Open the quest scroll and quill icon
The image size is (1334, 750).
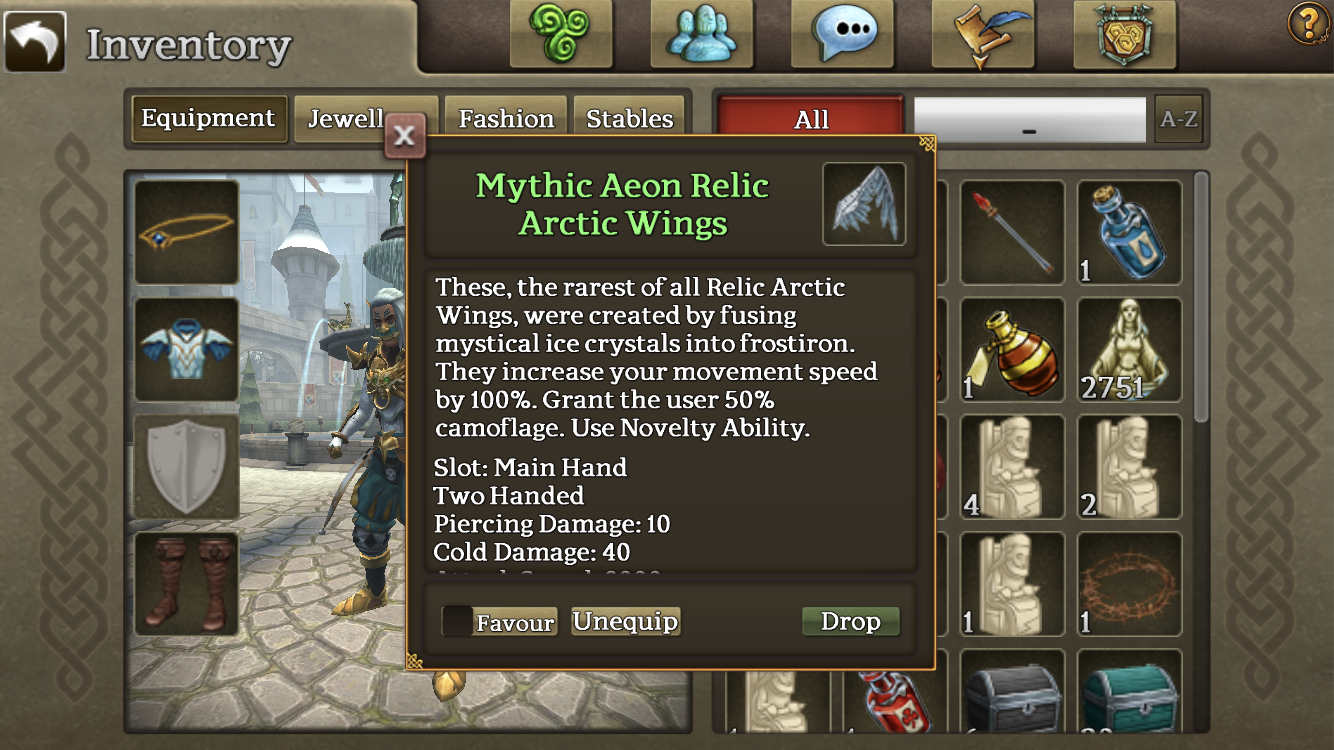click(x=982, y=34)
